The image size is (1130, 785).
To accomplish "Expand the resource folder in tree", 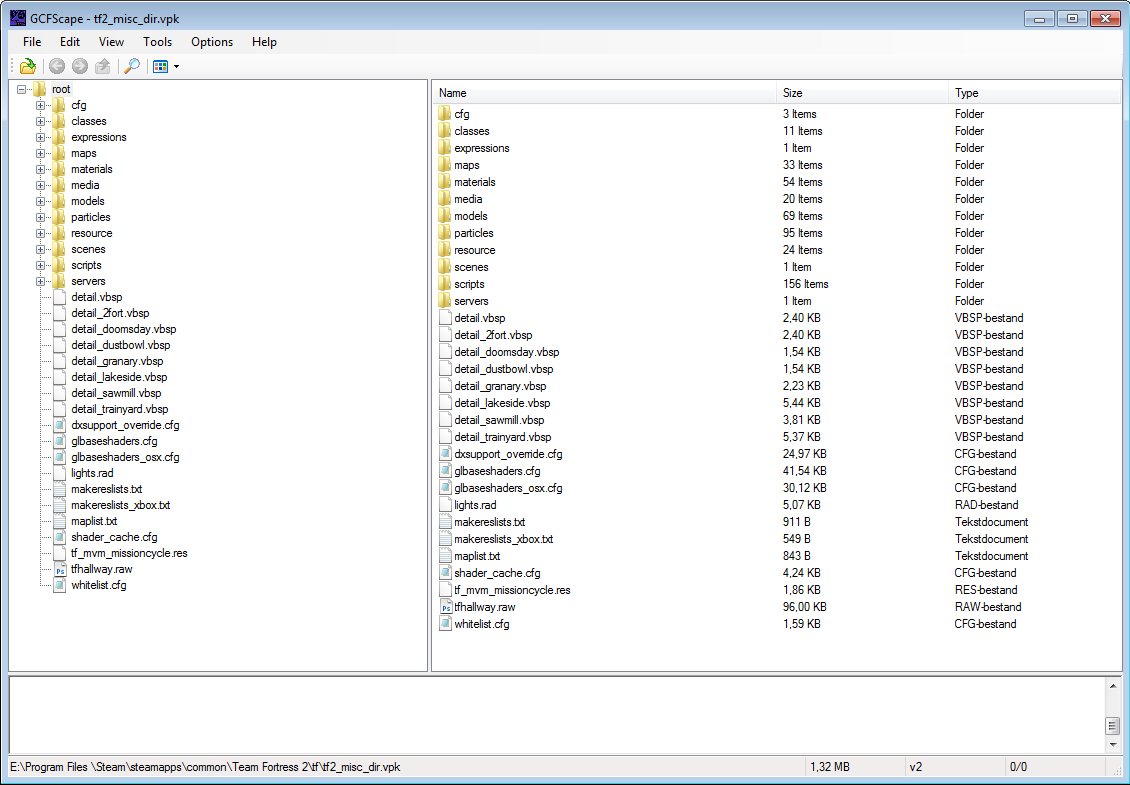I will click(40, 233).
